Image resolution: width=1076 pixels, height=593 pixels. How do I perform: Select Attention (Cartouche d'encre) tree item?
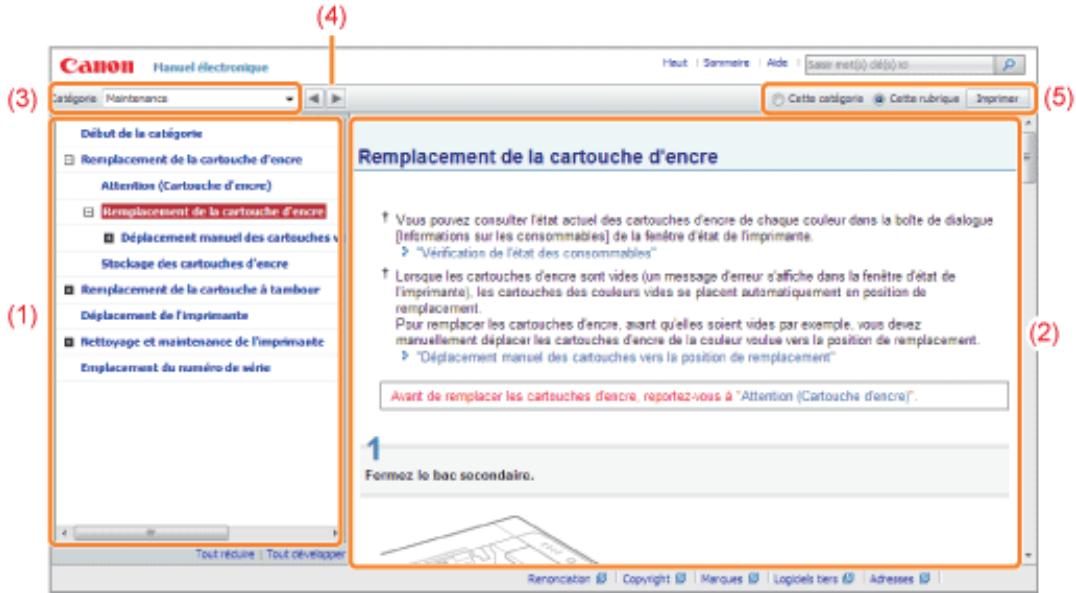coord(186,185)
